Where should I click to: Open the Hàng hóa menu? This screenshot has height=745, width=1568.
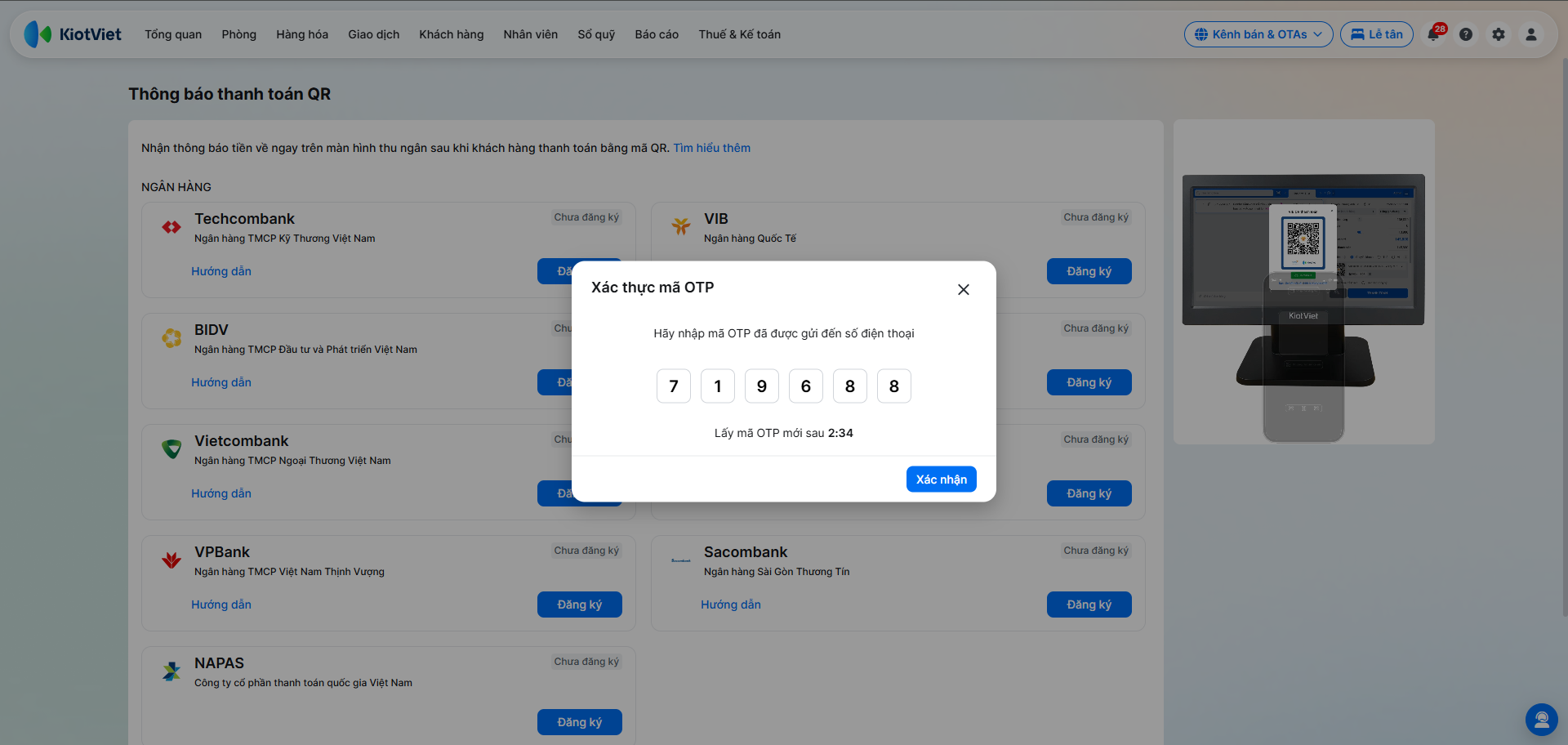pyautogui.click(x=302, y=34)
